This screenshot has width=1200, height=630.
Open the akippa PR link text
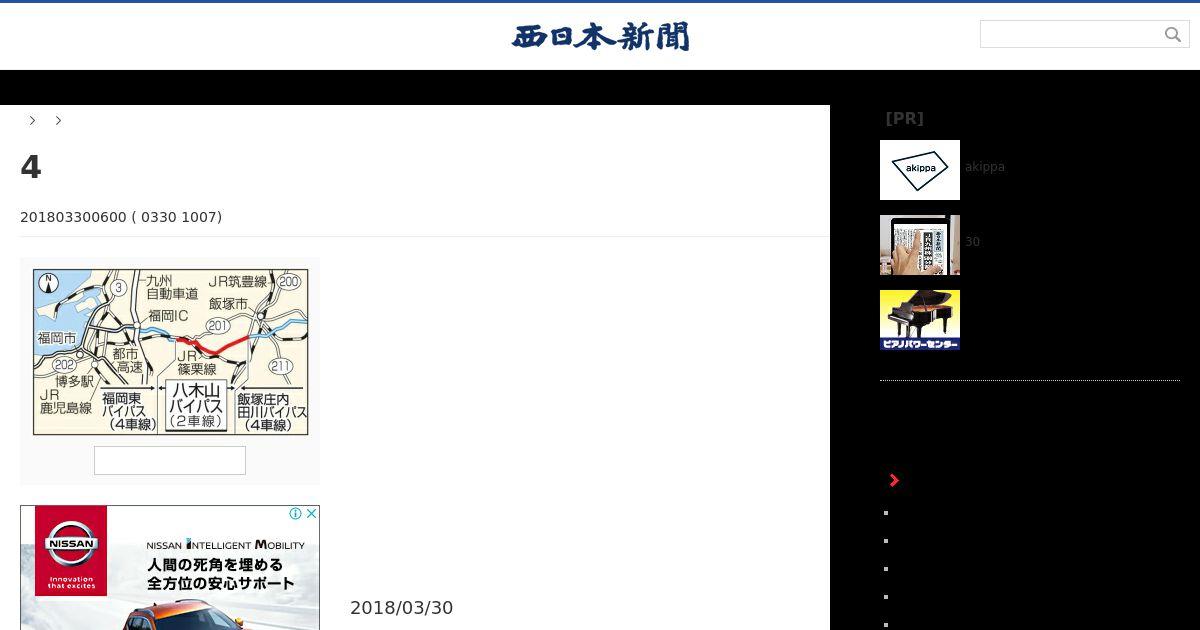(x=985, y=167)
